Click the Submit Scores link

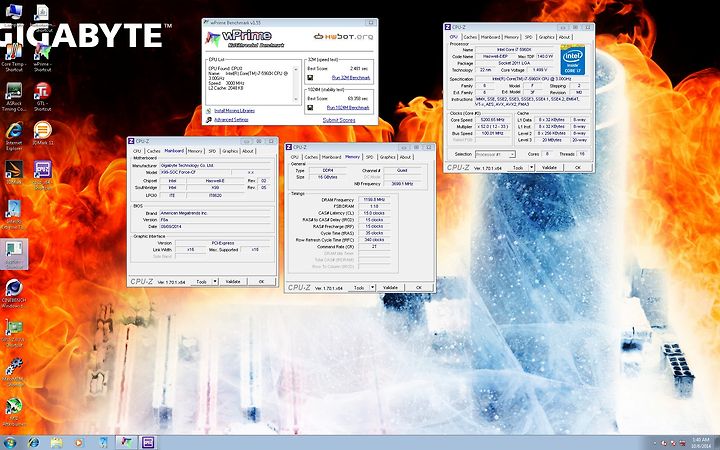pos(339,120)
